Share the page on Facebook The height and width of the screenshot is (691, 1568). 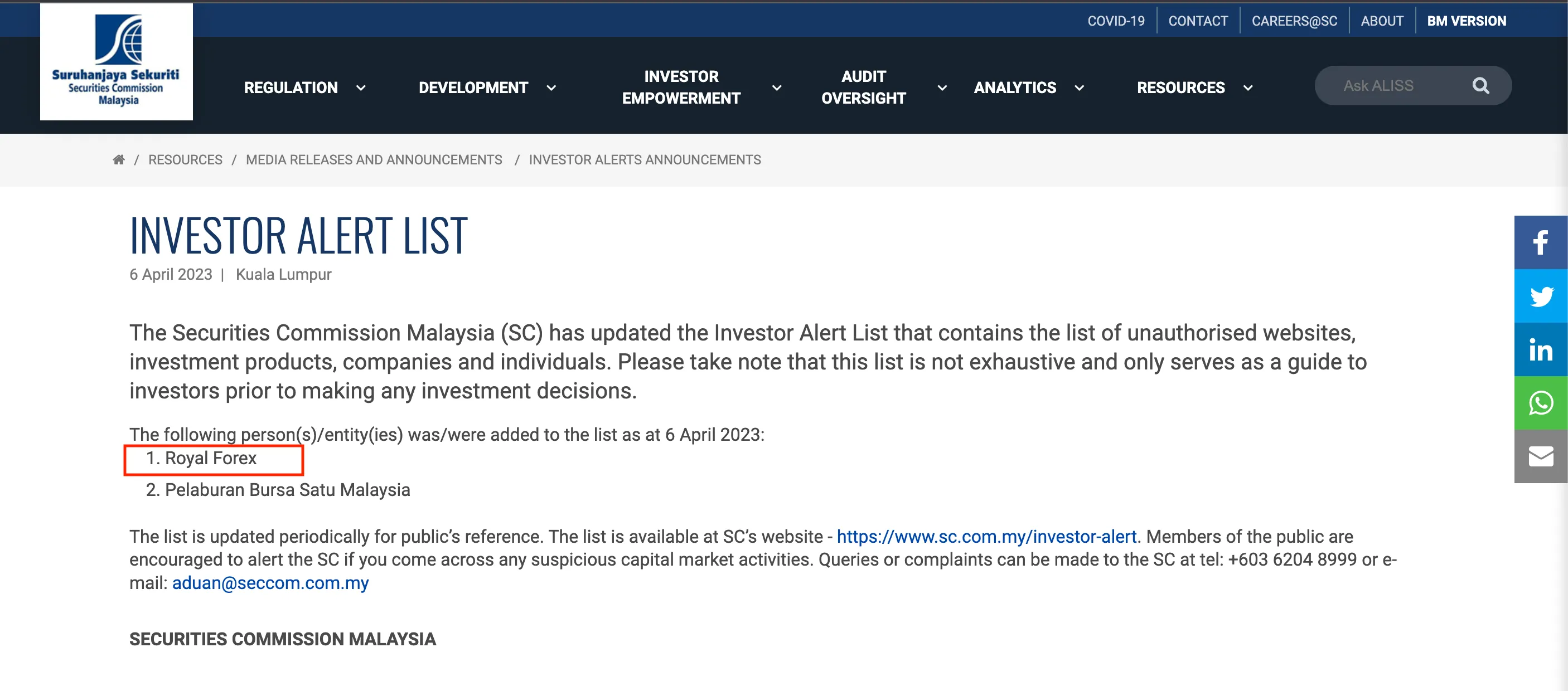1541,242
